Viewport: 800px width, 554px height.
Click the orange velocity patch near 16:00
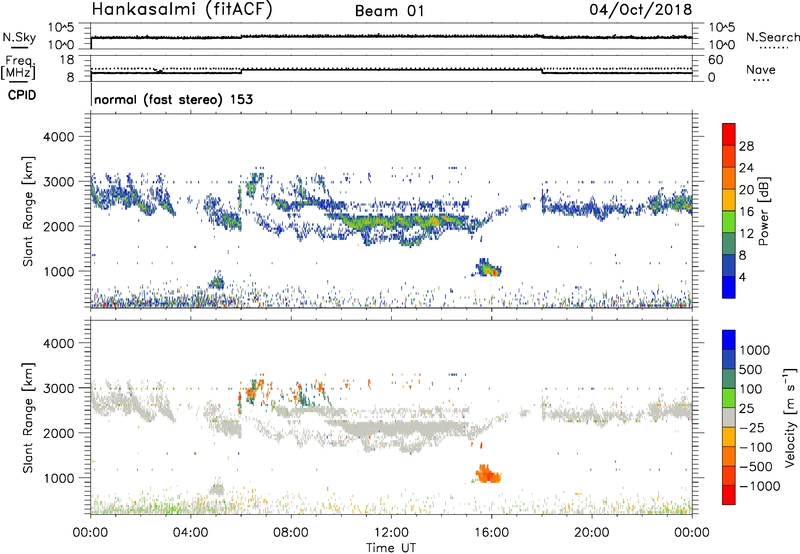pyautogui.click(x=488, y=474)
